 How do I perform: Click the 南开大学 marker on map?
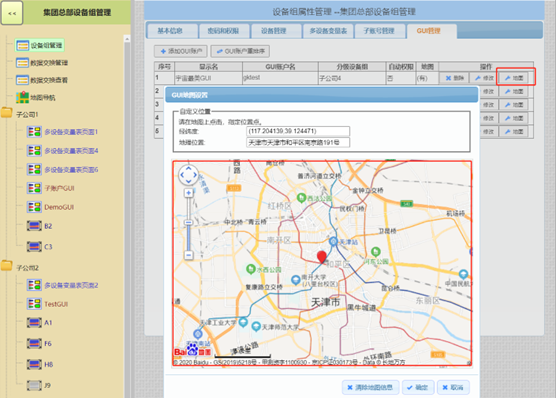pos(296,280)
